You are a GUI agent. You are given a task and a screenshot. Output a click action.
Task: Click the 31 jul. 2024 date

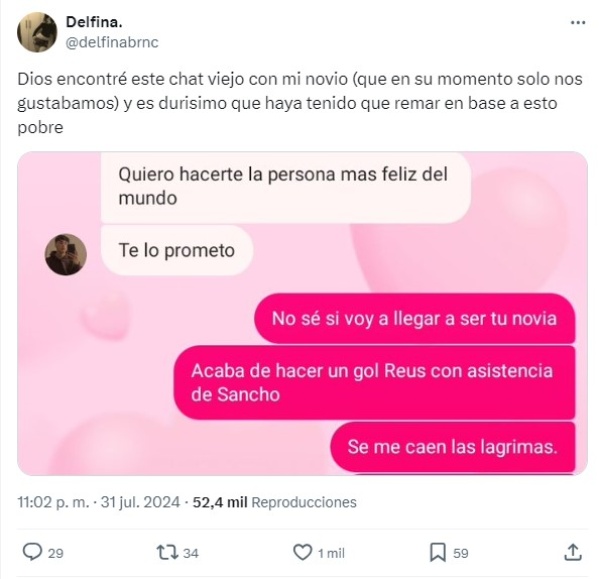140,502
